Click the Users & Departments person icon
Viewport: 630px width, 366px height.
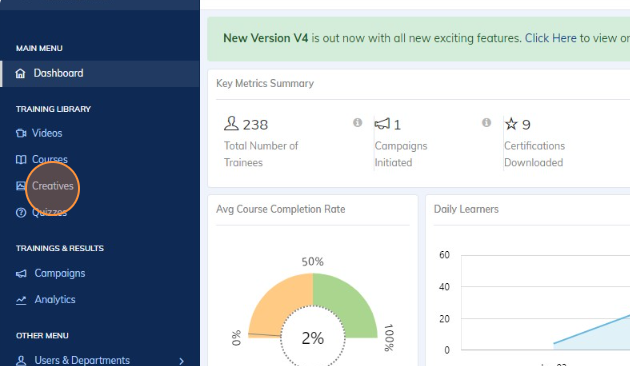click(x=21, y=360)
